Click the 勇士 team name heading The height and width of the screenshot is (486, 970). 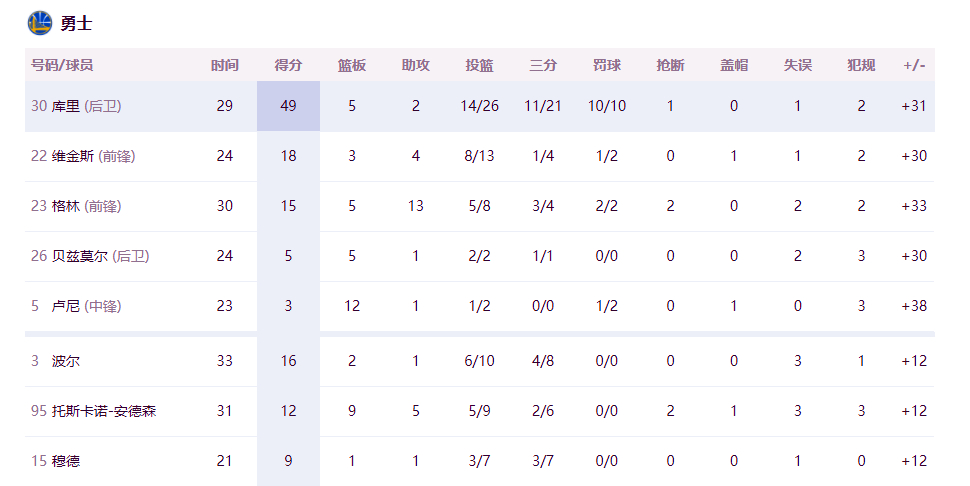point(76,23)
